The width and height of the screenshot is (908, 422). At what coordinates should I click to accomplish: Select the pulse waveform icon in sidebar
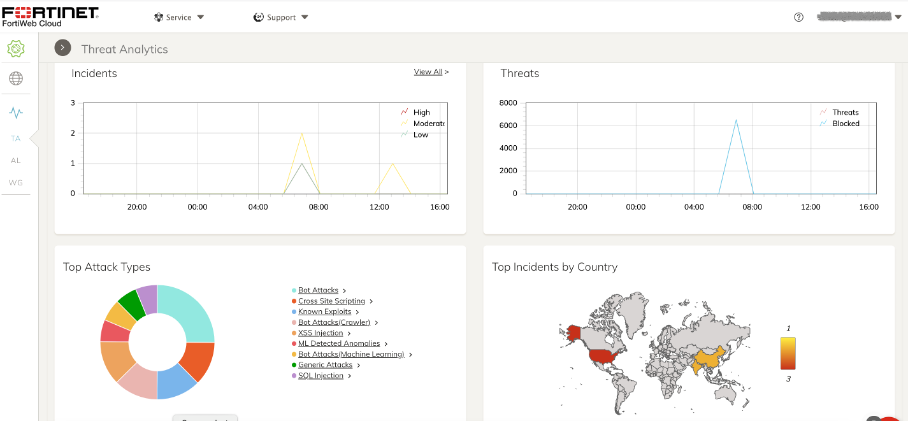point(16,113)
